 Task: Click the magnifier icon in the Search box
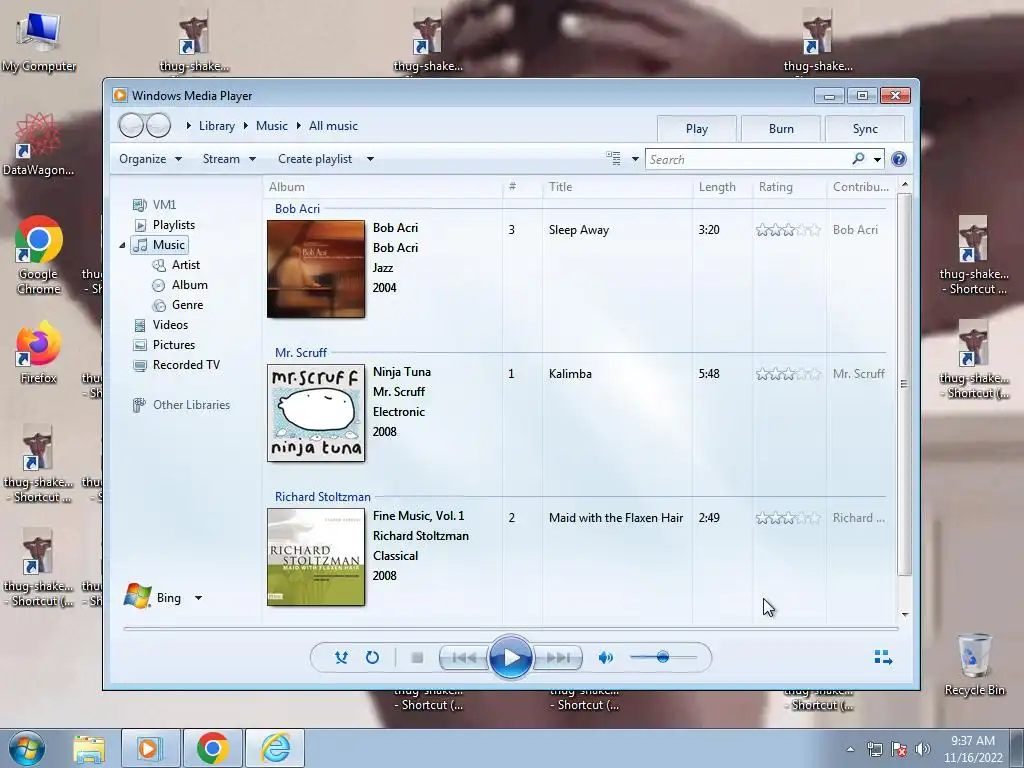coord(858,159)
